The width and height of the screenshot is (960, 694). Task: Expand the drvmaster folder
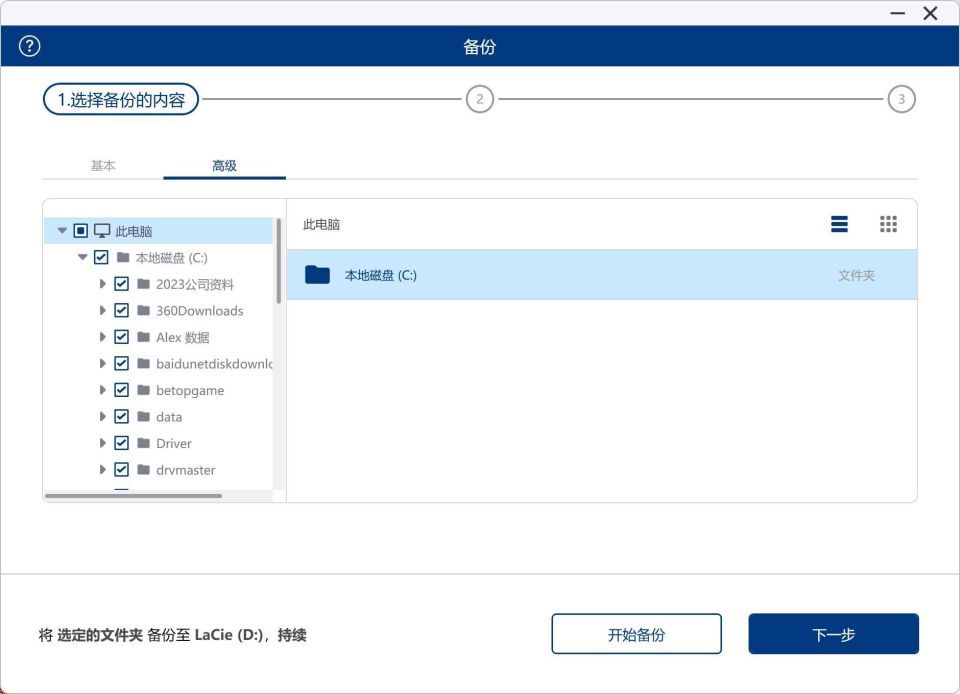102,469
